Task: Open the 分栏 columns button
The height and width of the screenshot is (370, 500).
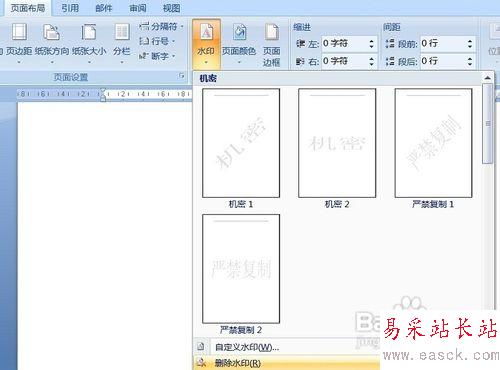Action: pos(122,42)
